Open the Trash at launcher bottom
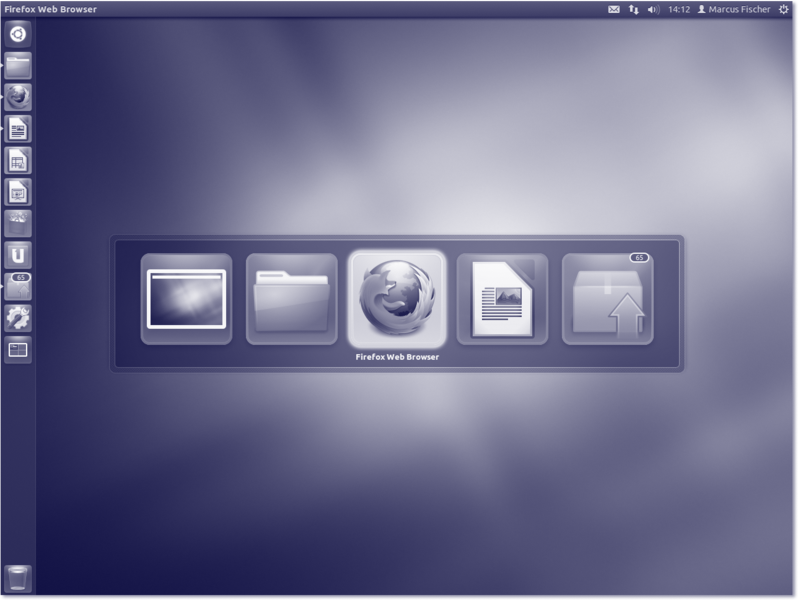 (x=18, y=578)
